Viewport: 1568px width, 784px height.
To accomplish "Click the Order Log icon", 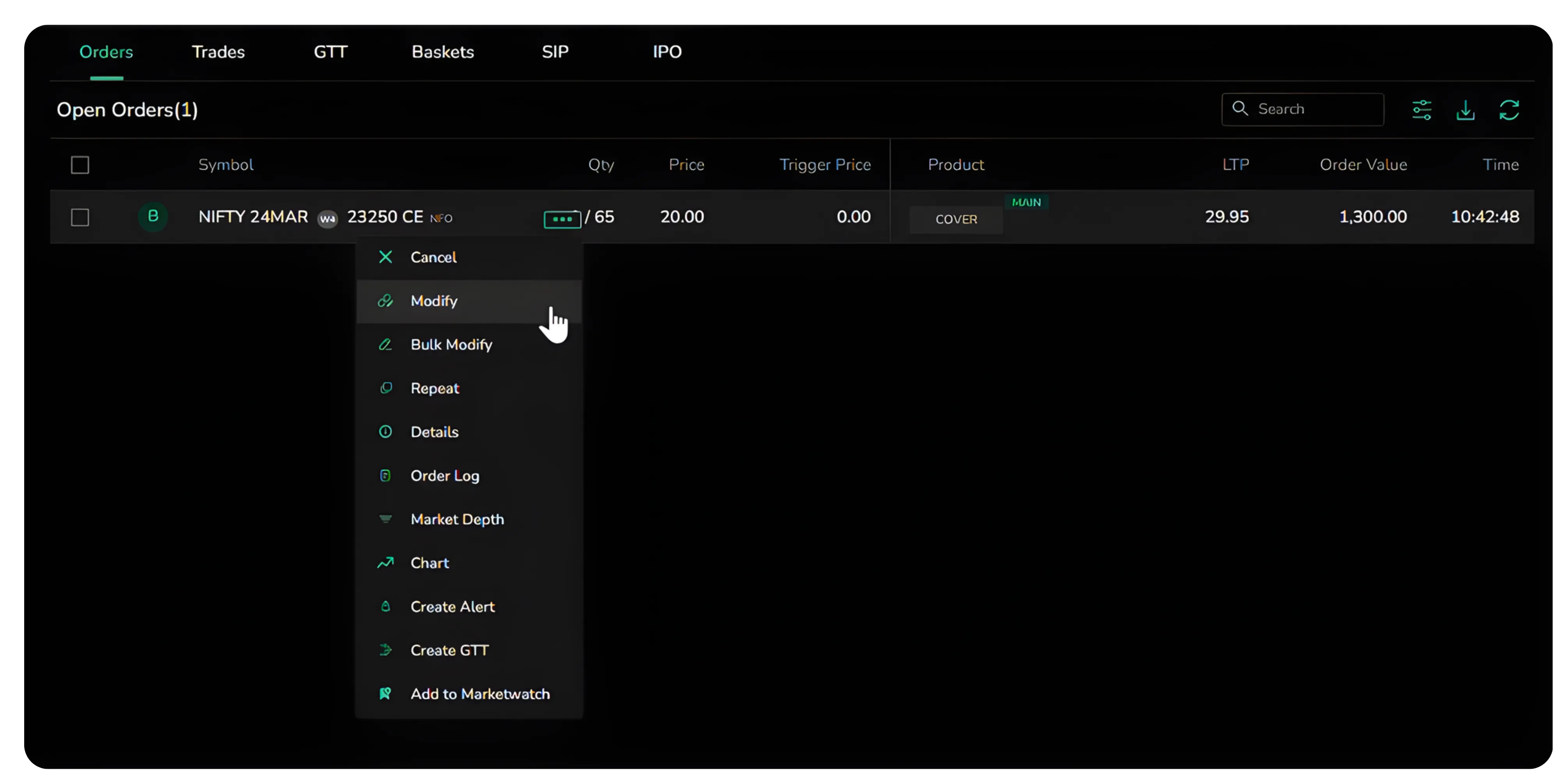I will (386, 475).
